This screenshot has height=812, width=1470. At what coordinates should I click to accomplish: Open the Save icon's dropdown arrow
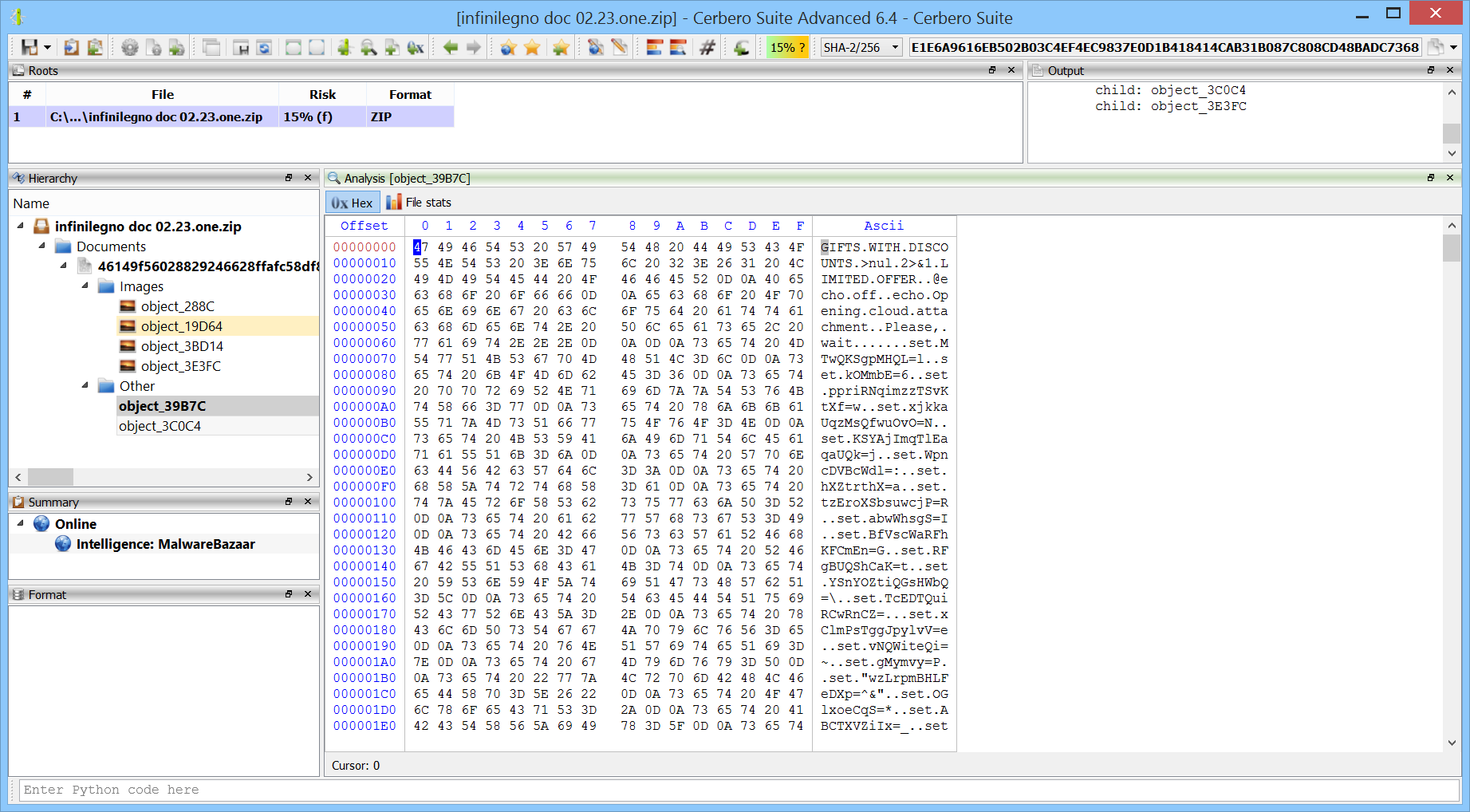pos(47,48)
